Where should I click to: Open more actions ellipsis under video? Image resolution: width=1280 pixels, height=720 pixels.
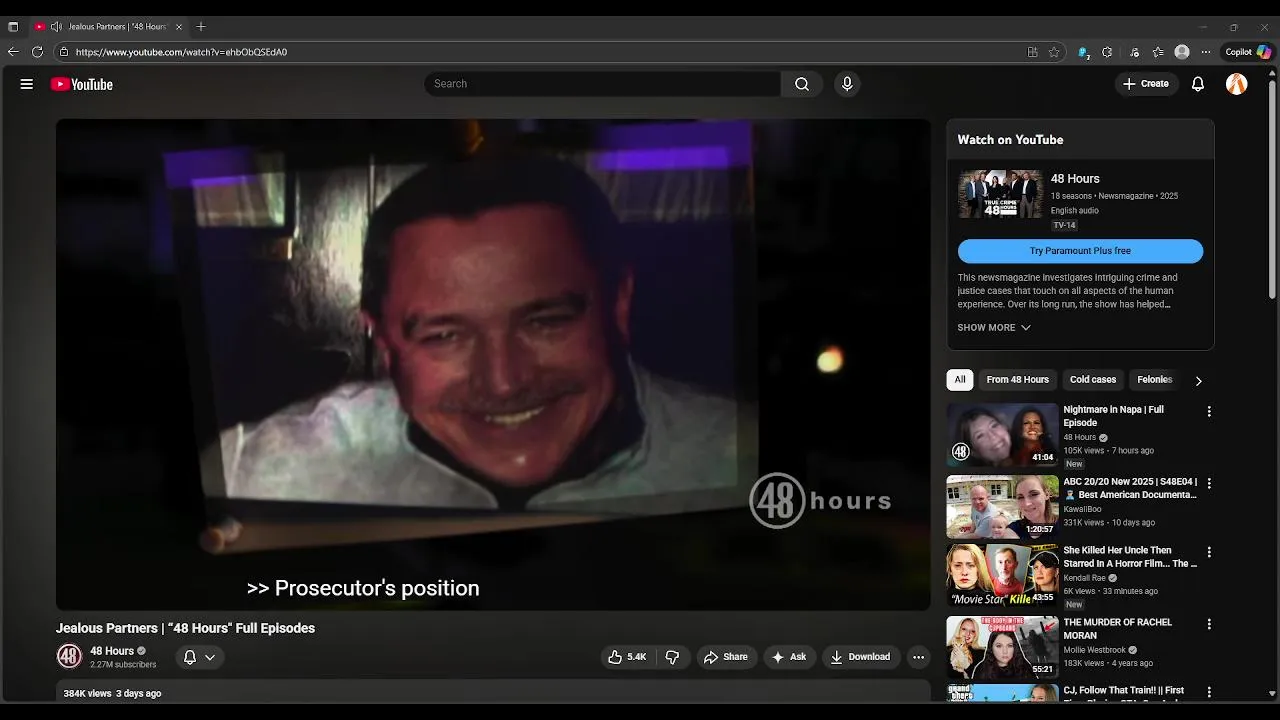pyautogui.click(x=918, y=657)
